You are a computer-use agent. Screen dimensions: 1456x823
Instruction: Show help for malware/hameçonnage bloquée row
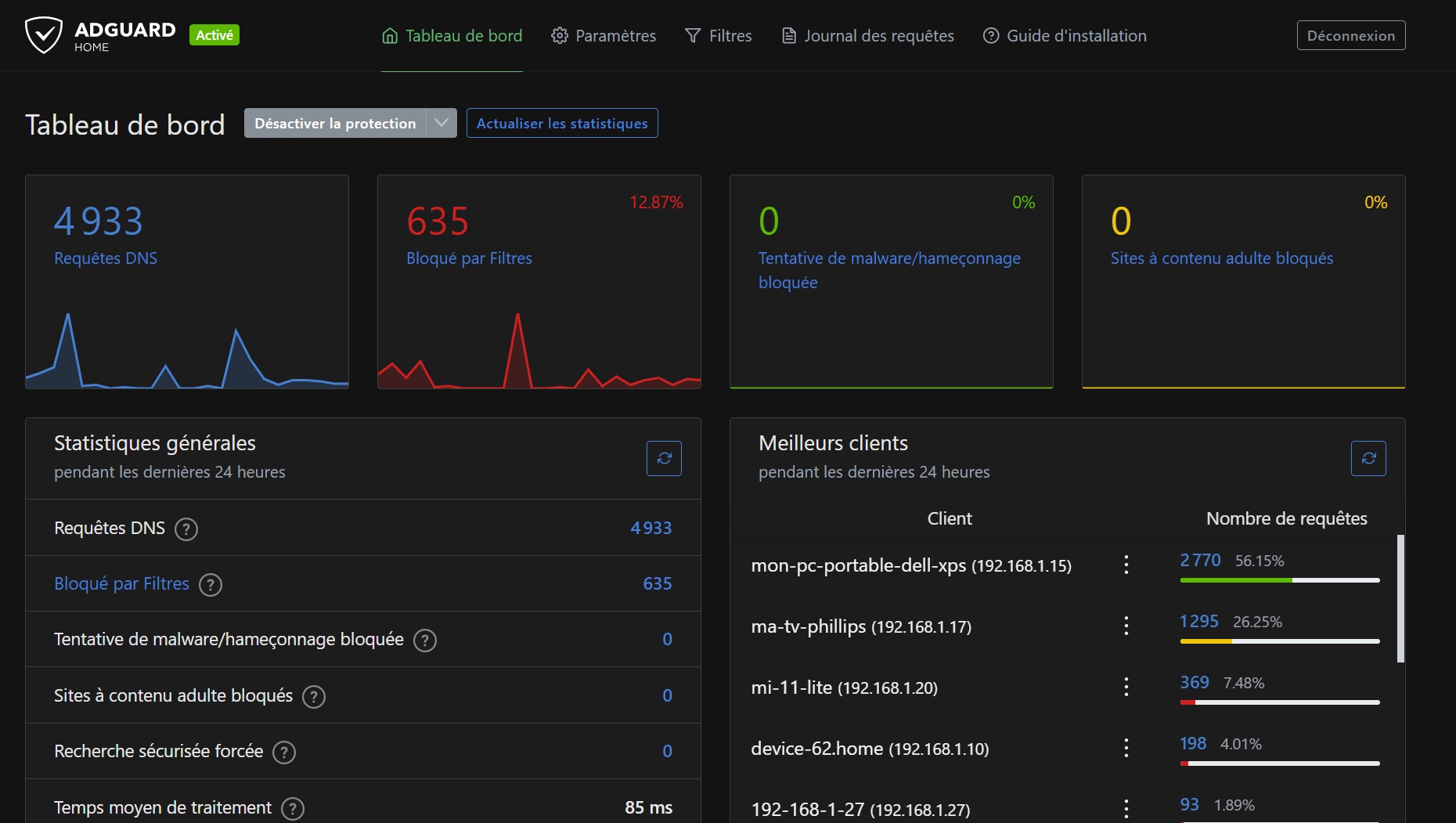425,641
